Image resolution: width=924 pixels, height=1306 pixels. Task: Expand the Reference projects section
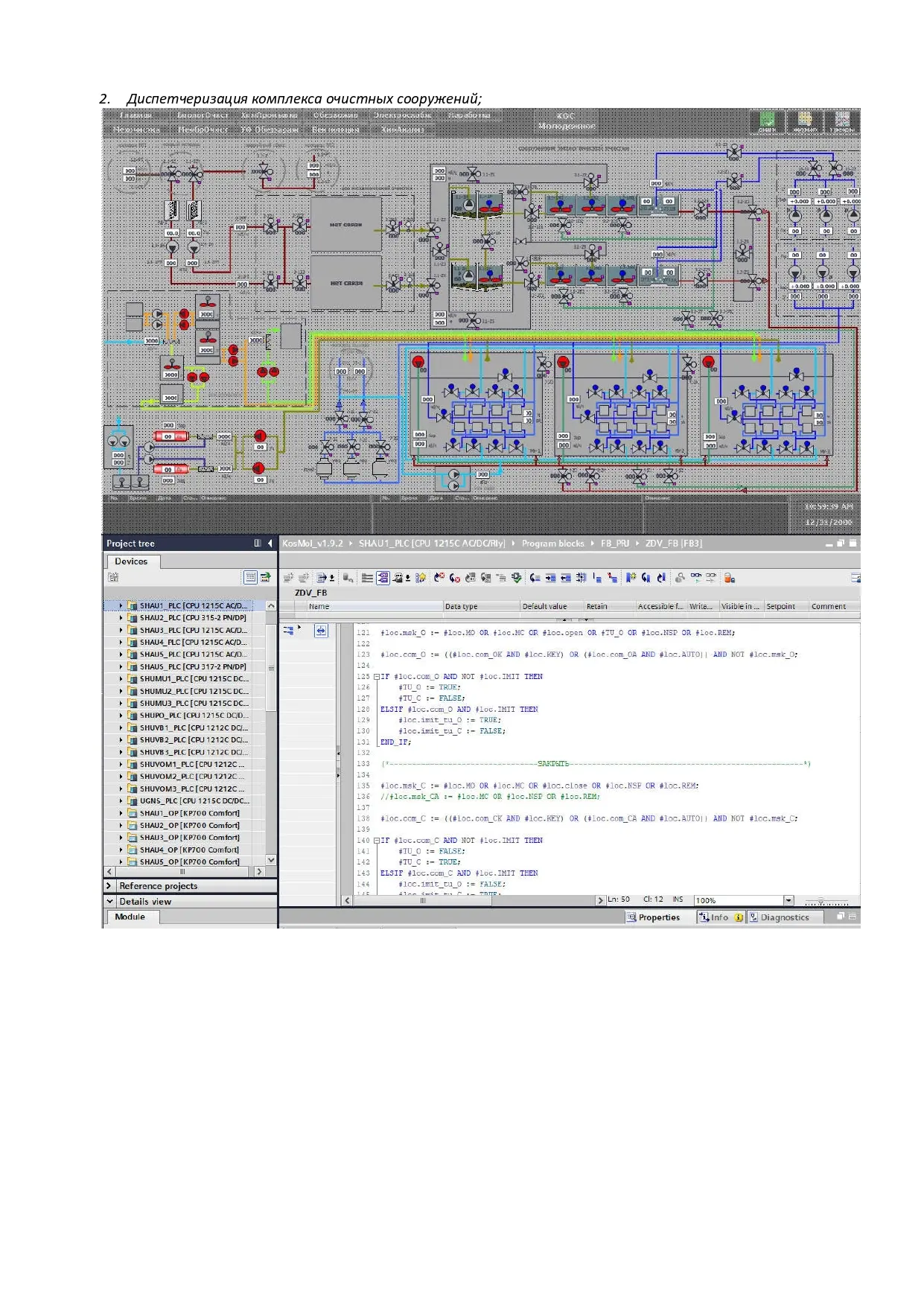point(109,886)
